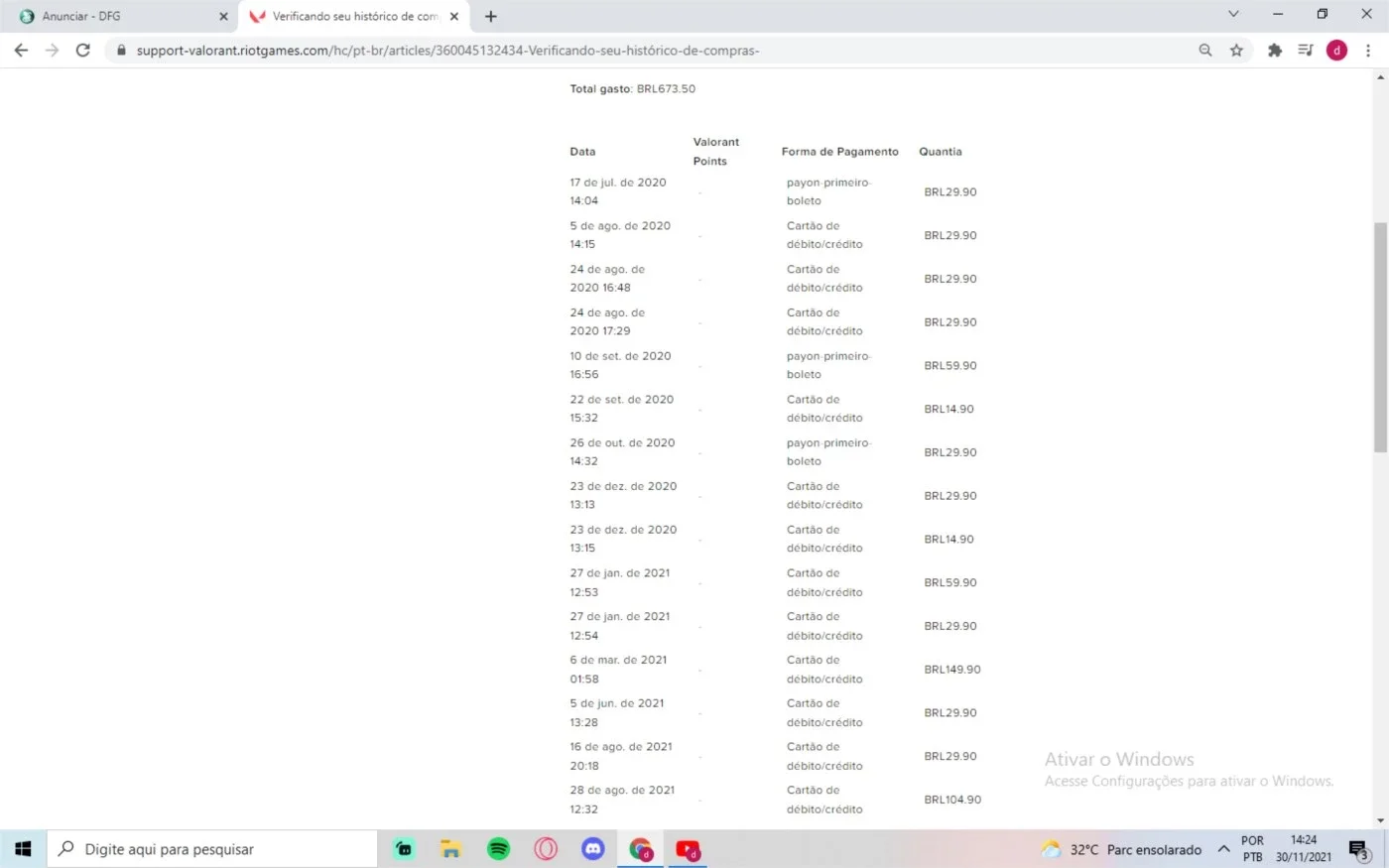Close the Anunciar - DFG tab
The image size is (1389, 868).
coord(223,16)
